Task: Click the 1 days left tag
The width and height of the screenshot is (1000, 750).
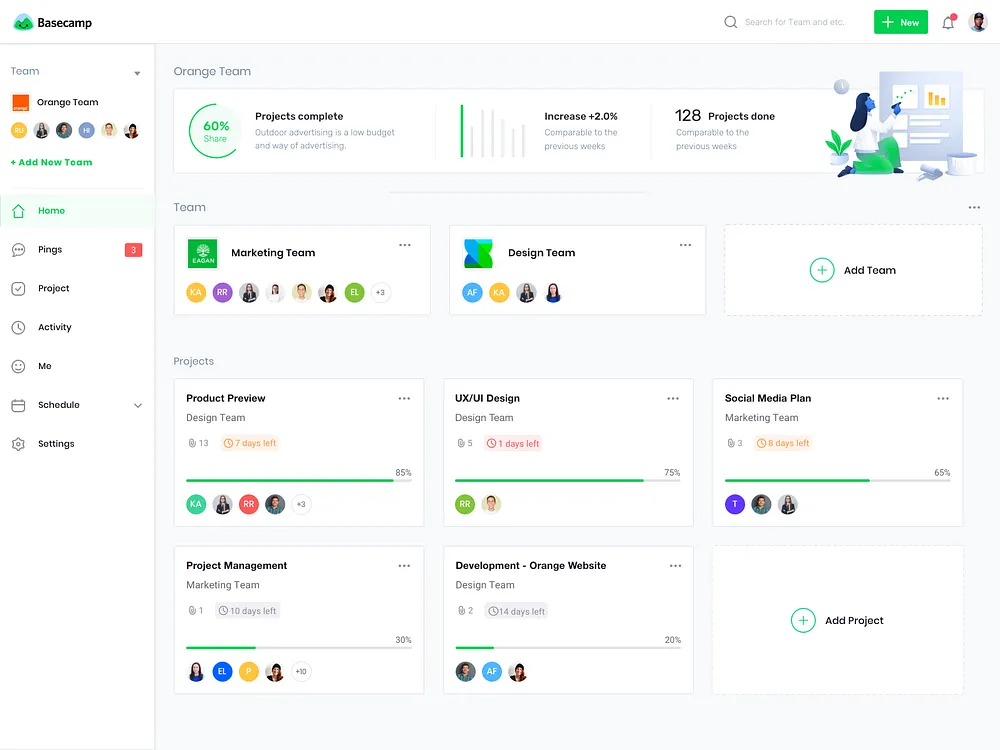Action: (x=513, y=443)
